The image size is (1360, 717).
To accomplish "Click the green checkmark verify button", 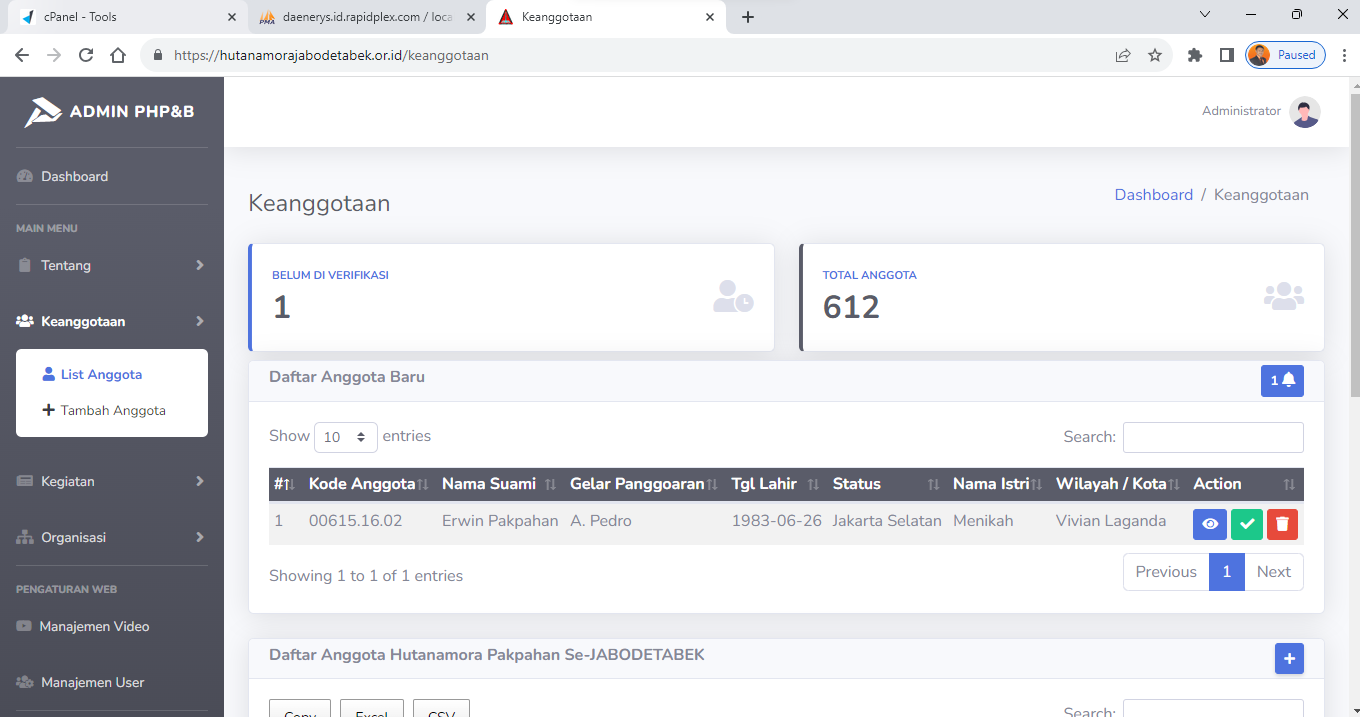I will [1246, 524].
